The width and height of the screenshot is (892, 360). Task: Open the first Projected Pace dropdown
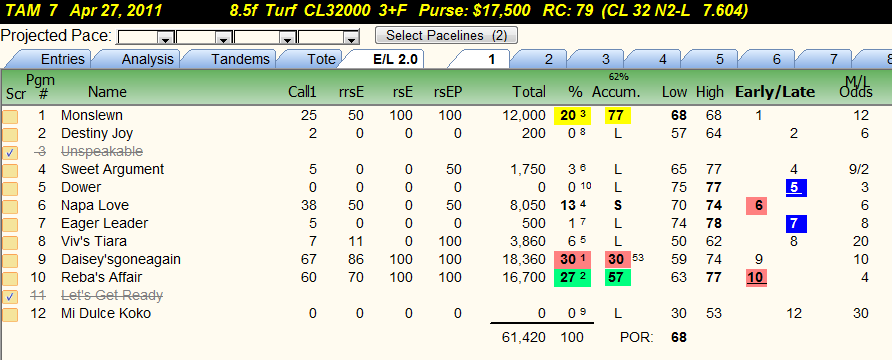(166, 38)
